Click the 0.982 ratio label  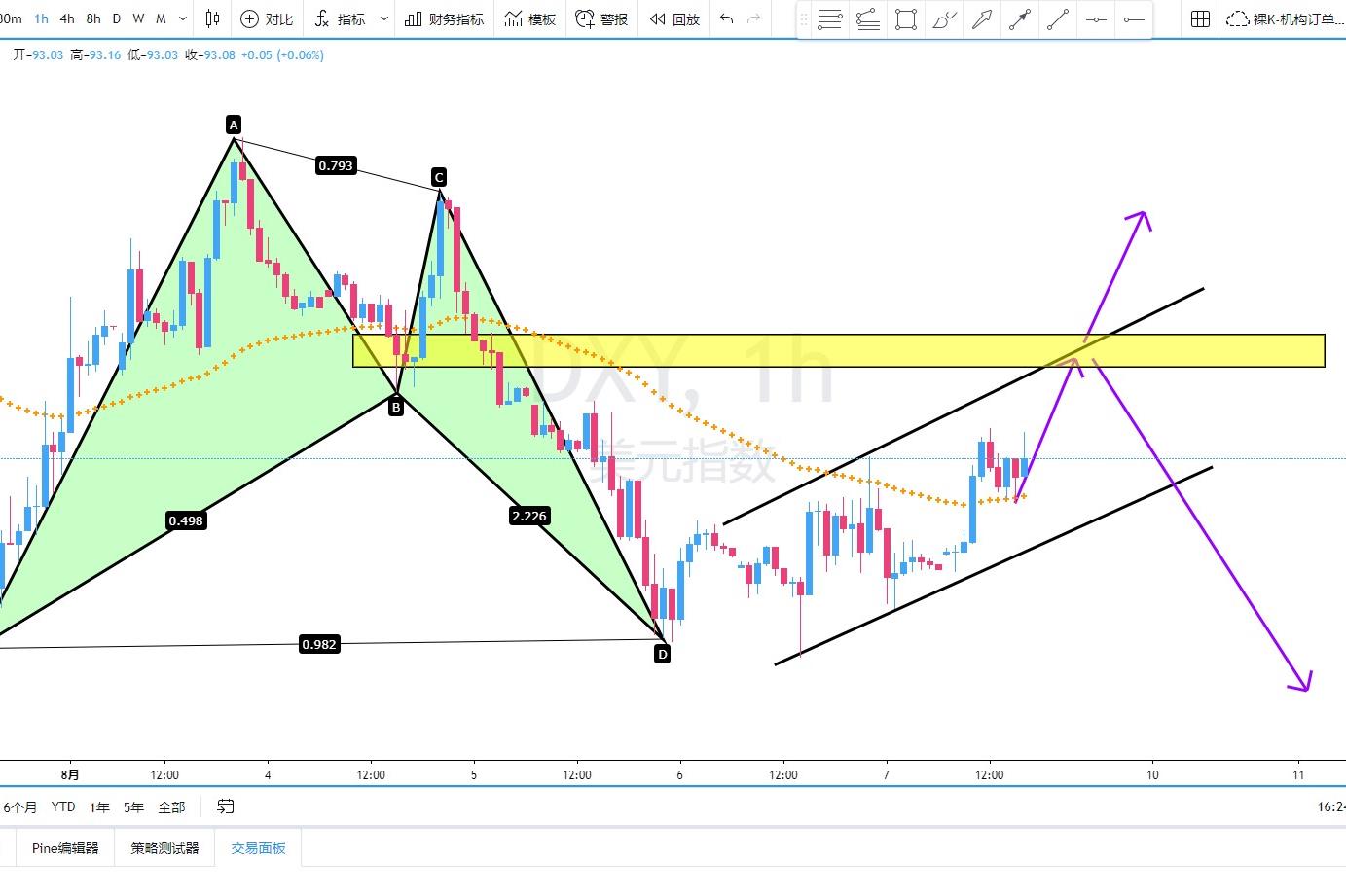(x=319, y=644)
